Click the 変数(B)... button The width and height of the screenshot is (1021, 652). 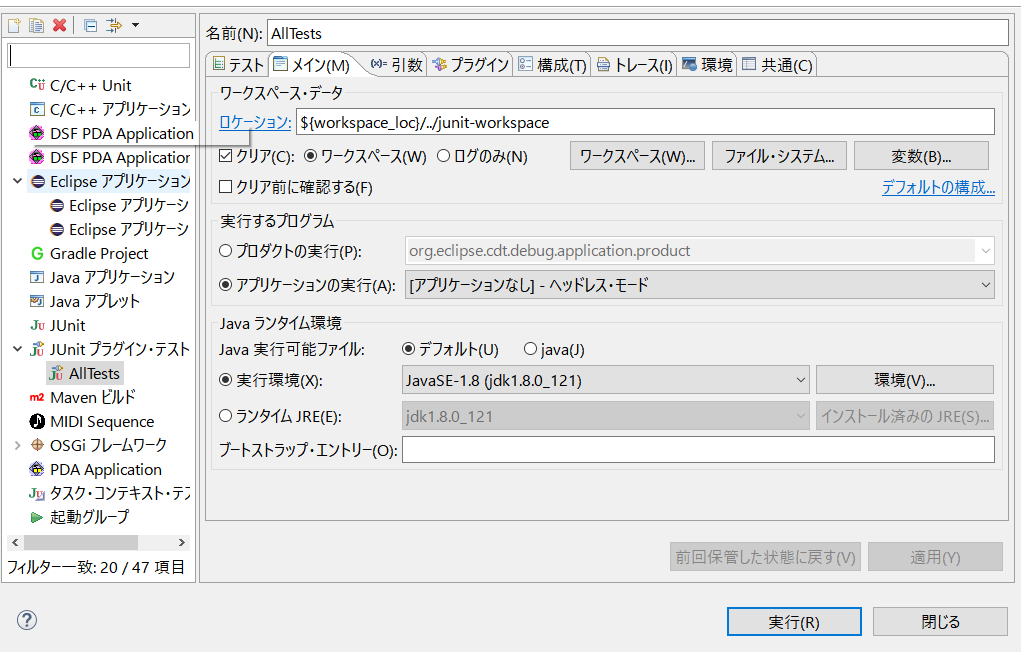pos(921,156)
